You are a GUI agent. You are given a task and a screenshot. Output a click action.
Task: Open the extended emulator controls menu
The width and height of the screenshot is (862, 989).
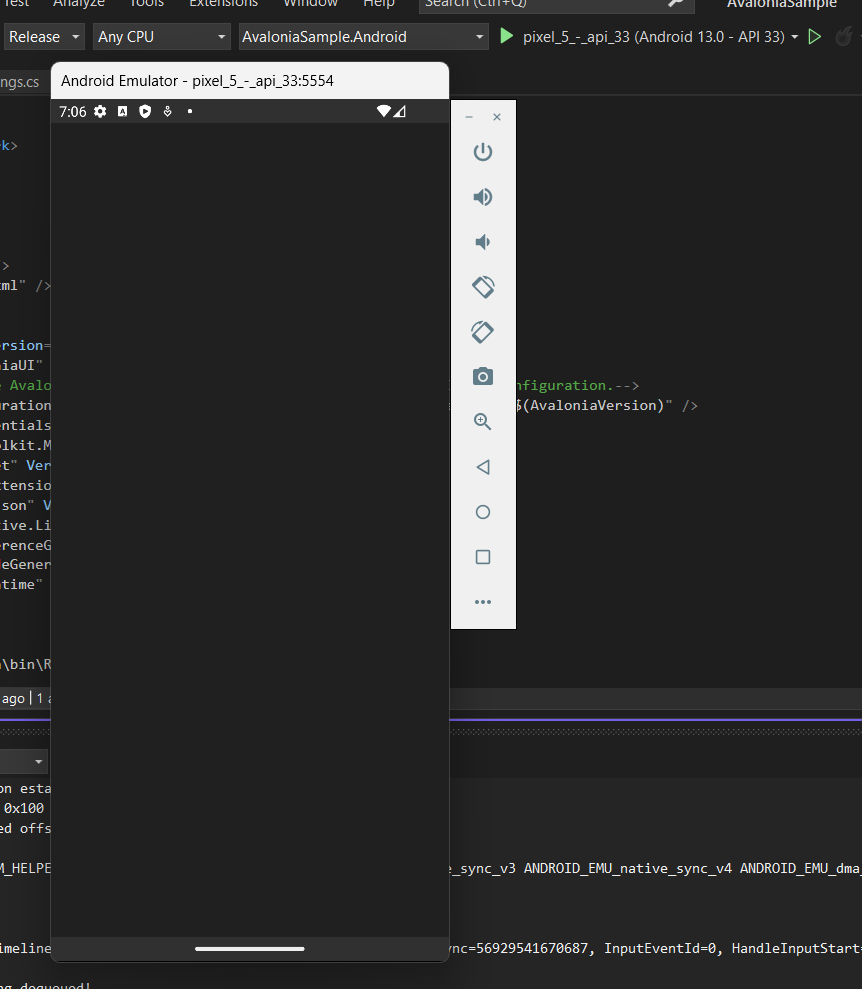[483, 601]
